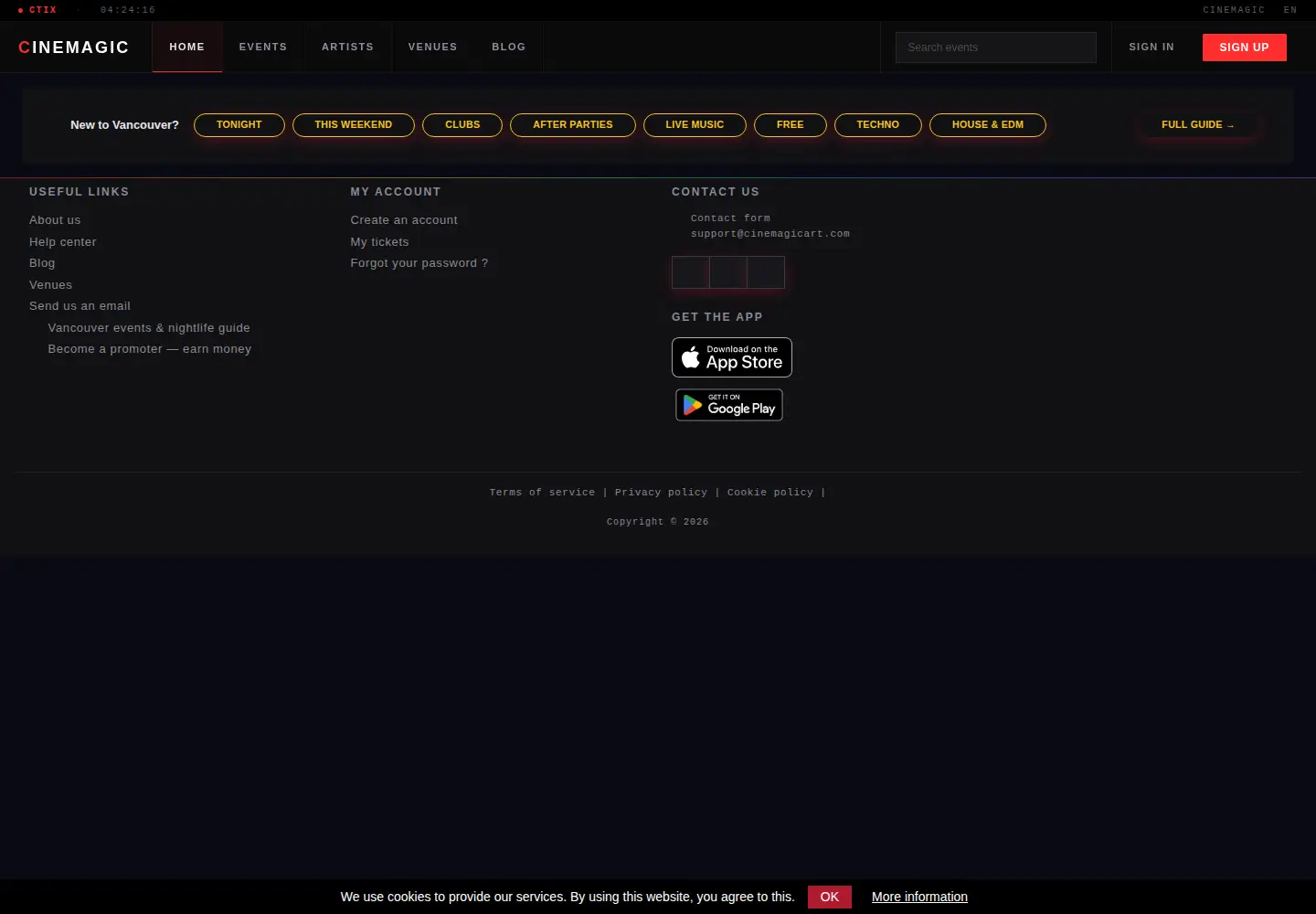Viewport: 1316px width, 914px height.
Task: Open the FULL GUIDE arrow link
Action: point(1198,125)
